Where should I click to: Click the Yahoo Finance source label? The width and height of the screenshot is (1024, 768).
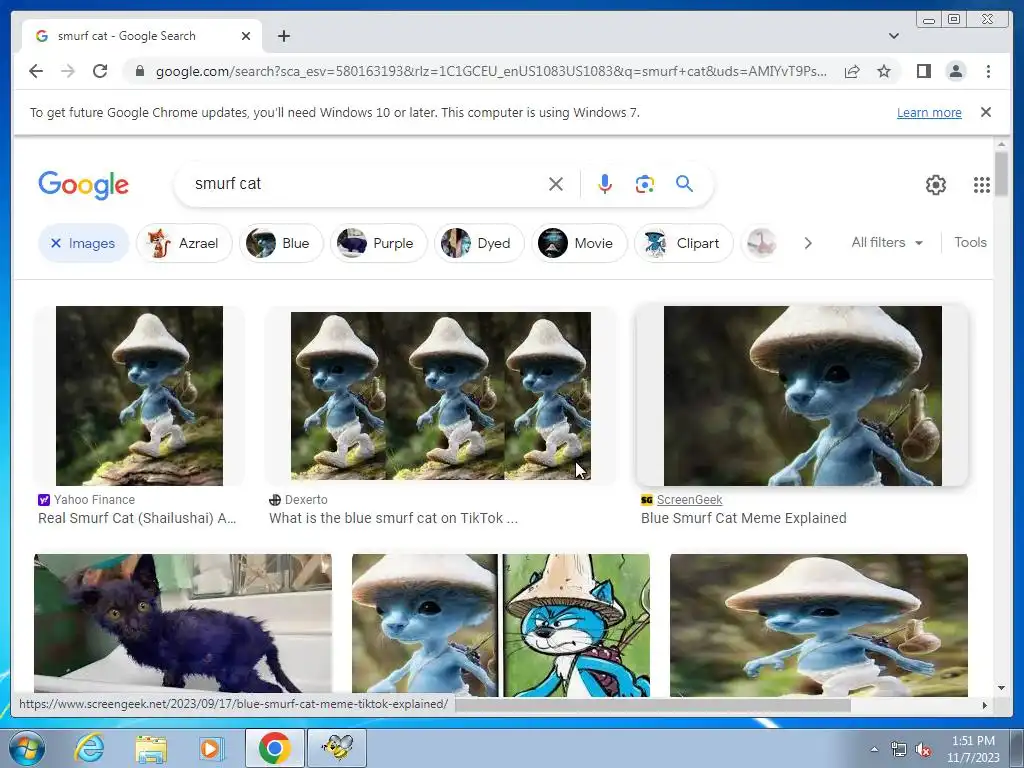(94, 500)
